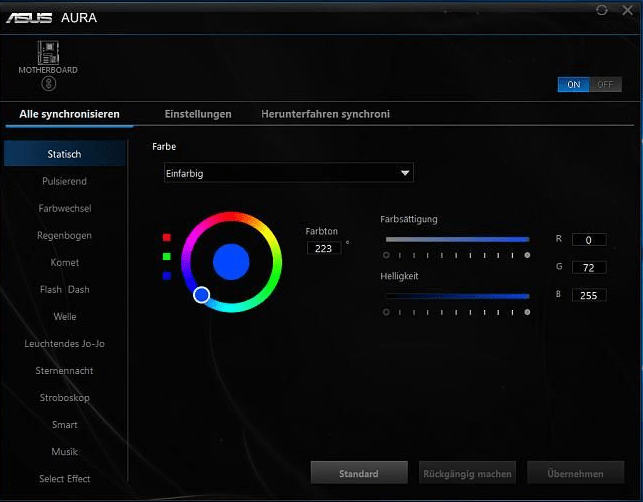Select the Sternennacht effect
Screen dimensions: 643x502
click(64, 371)
